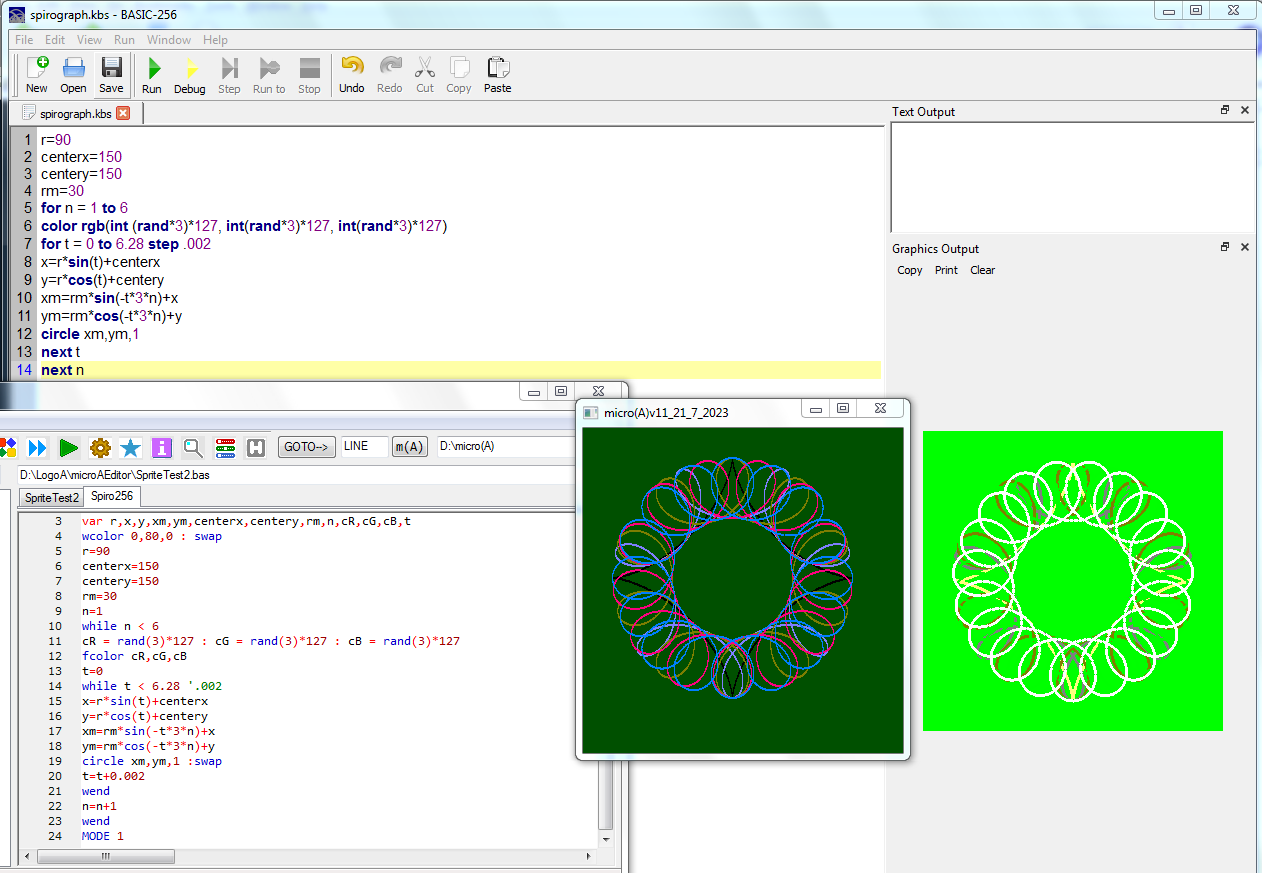Open the Window menu

point(169,40)
